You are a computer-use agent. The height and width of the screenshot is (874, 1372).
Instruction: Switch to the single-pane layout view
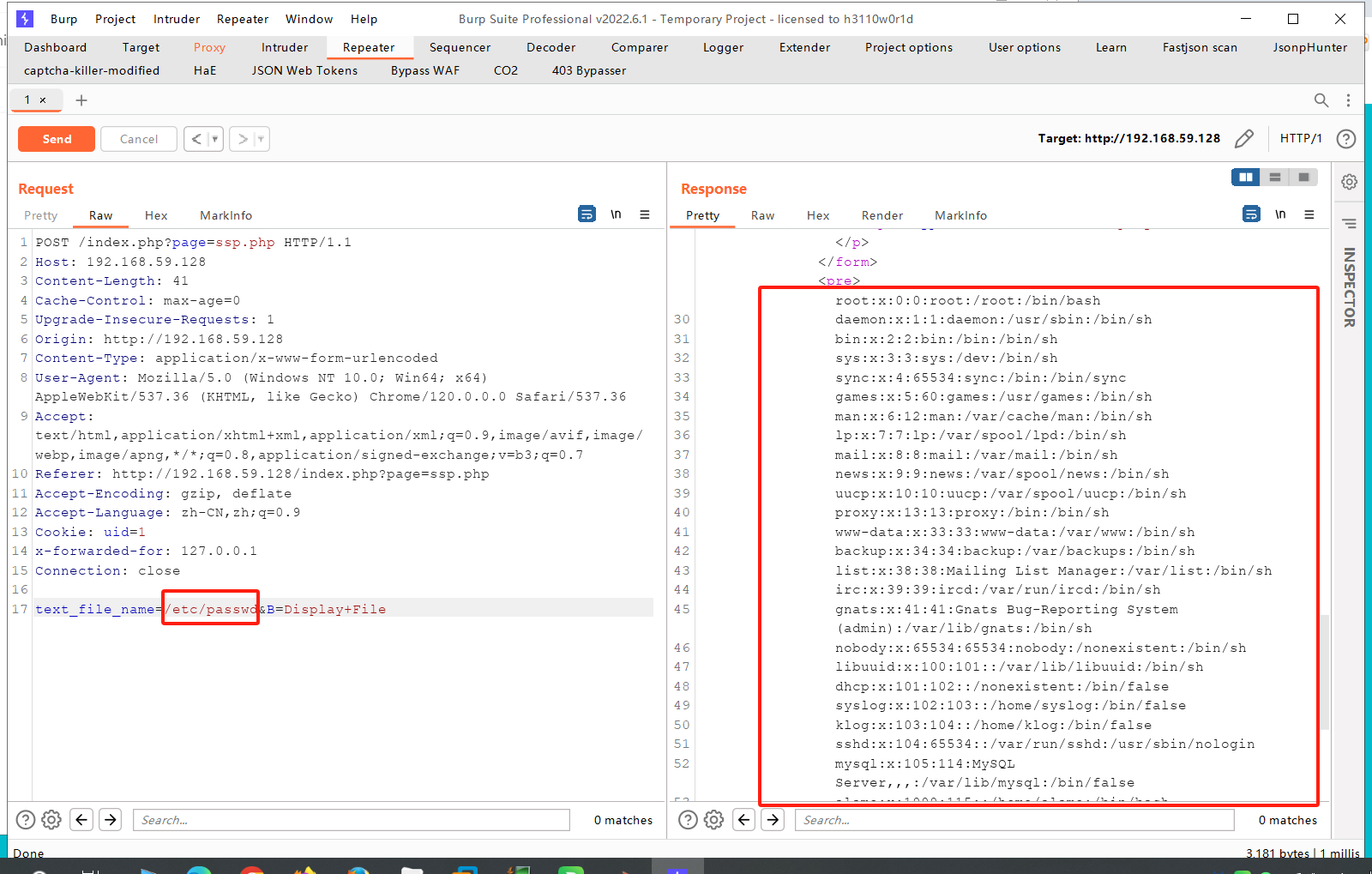point(1304,177)
